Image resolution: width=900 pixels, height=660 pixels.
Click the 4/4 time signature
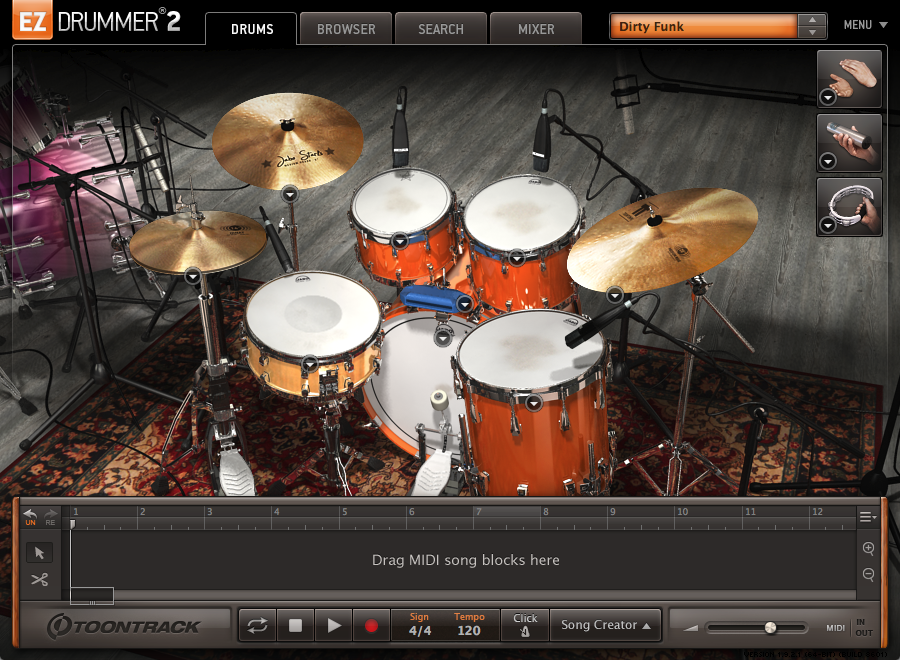(420, 630)
